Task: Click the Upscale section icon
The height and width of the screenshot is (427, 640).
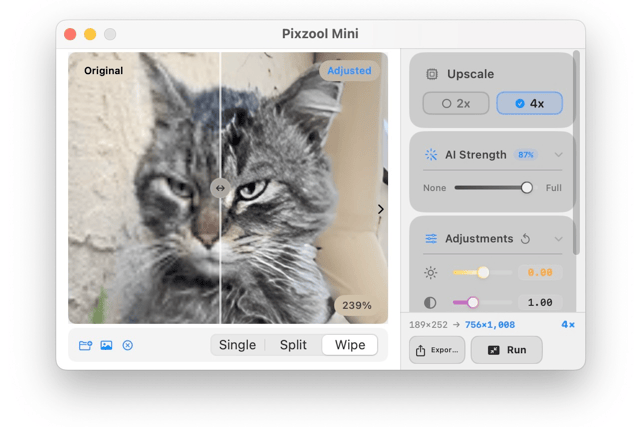Action: pos(432,74)
